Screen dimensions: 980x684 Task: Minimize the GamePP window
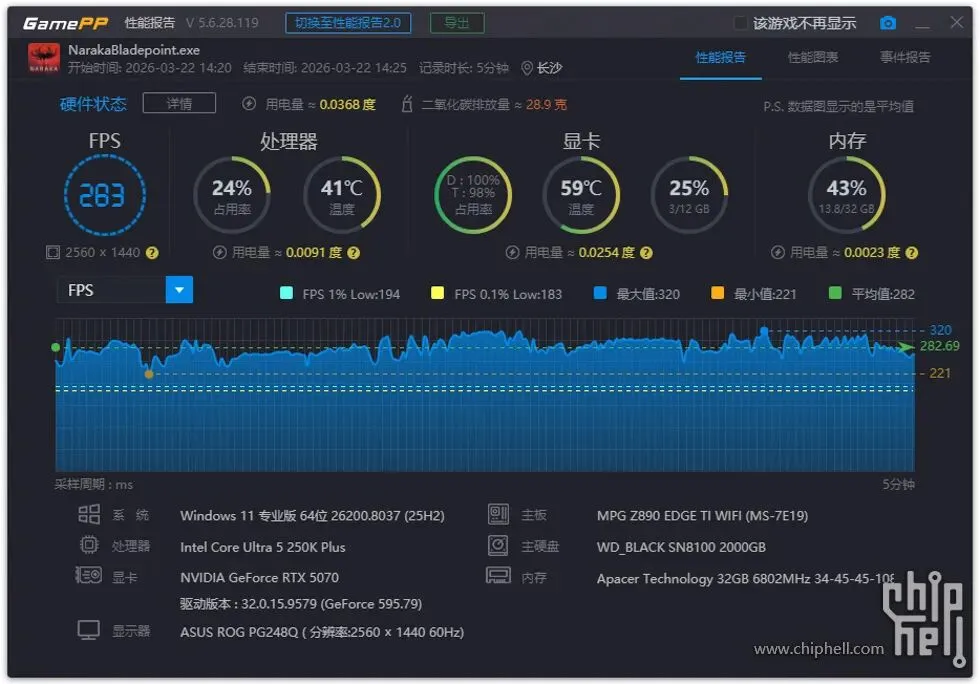point(922,25)
